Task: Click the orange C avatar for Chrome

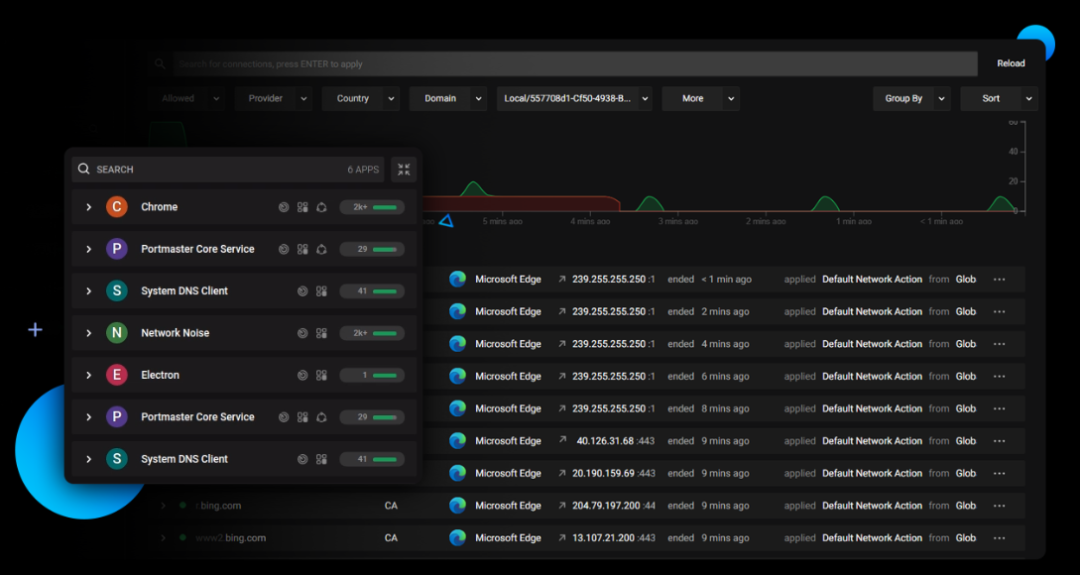Action: (x=116, y=207)
